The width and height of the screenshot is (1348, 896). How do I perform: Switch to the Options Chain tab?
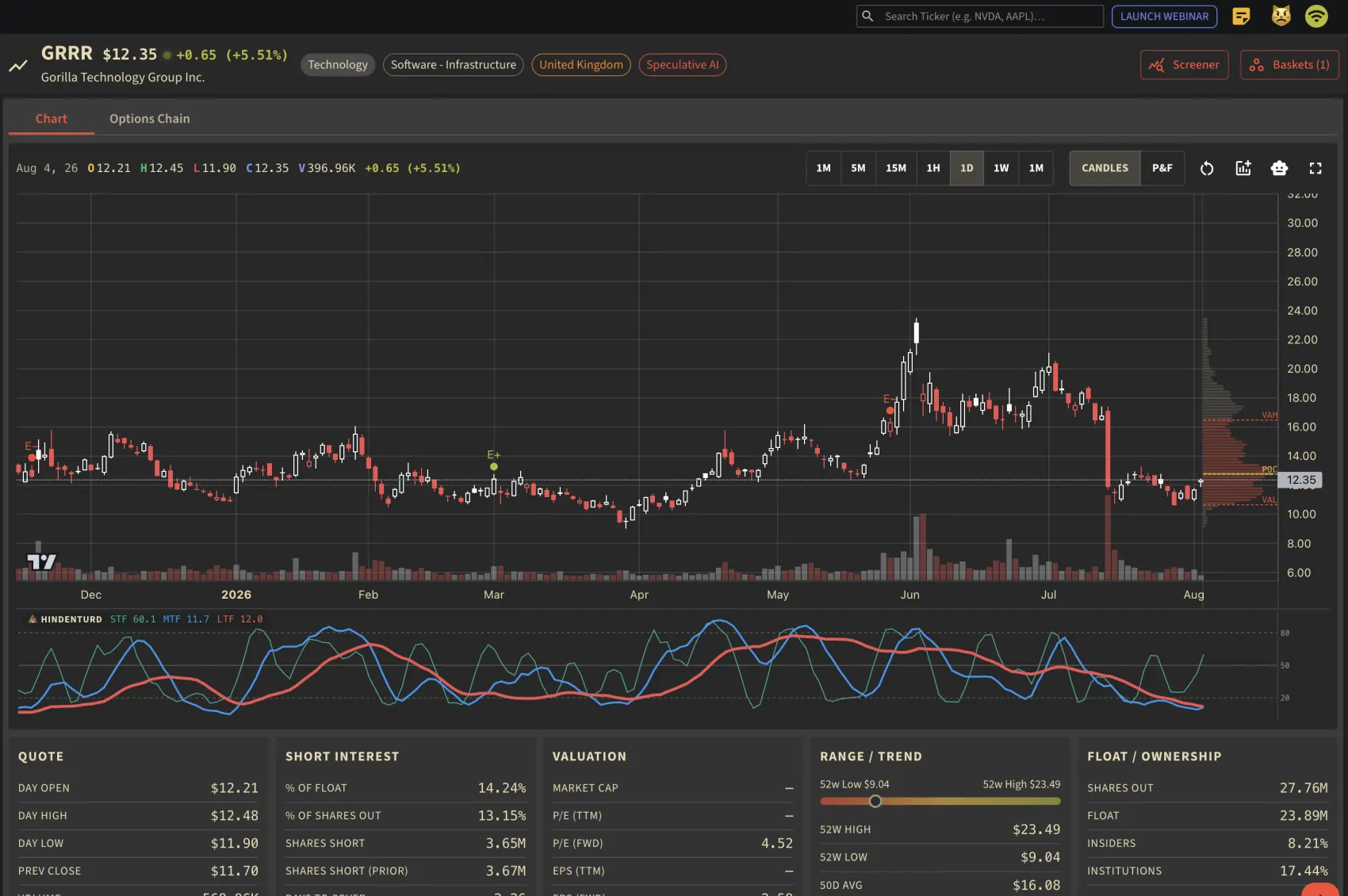click(x=149, y=119)
